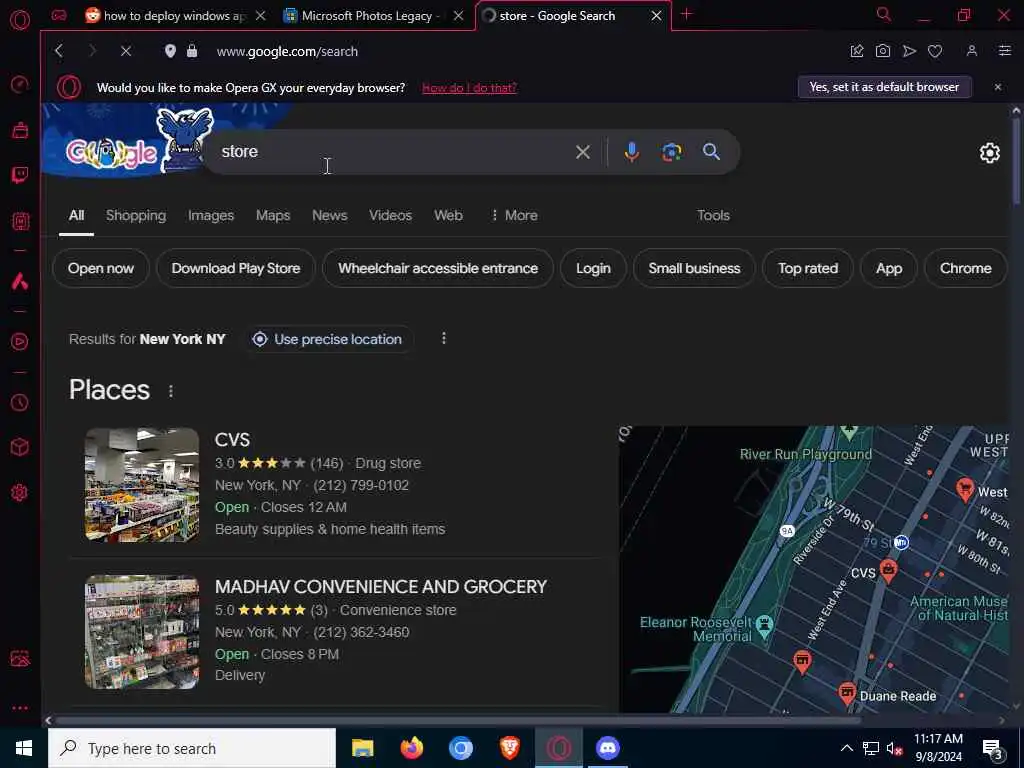
Task: Click the Duane Reade map pin
Action: [847, 693]
